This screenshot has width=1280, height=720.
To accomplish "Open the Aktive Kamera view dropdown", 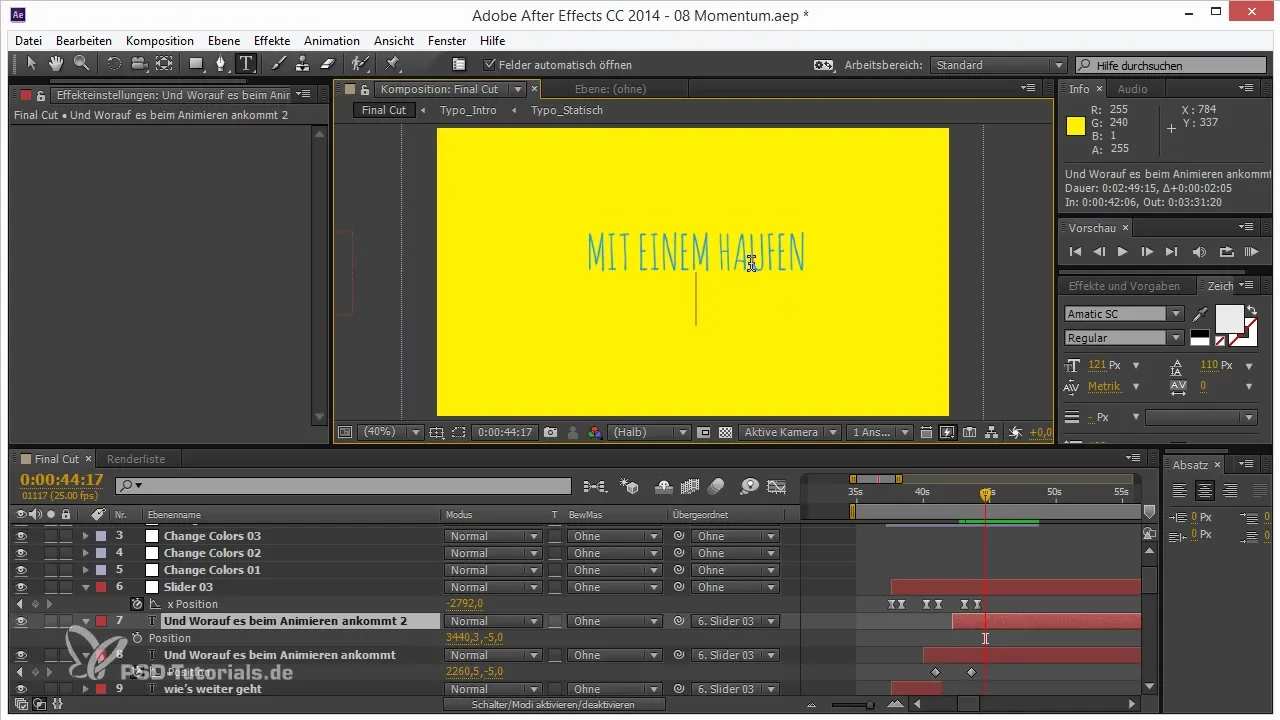I will point(789,433).
